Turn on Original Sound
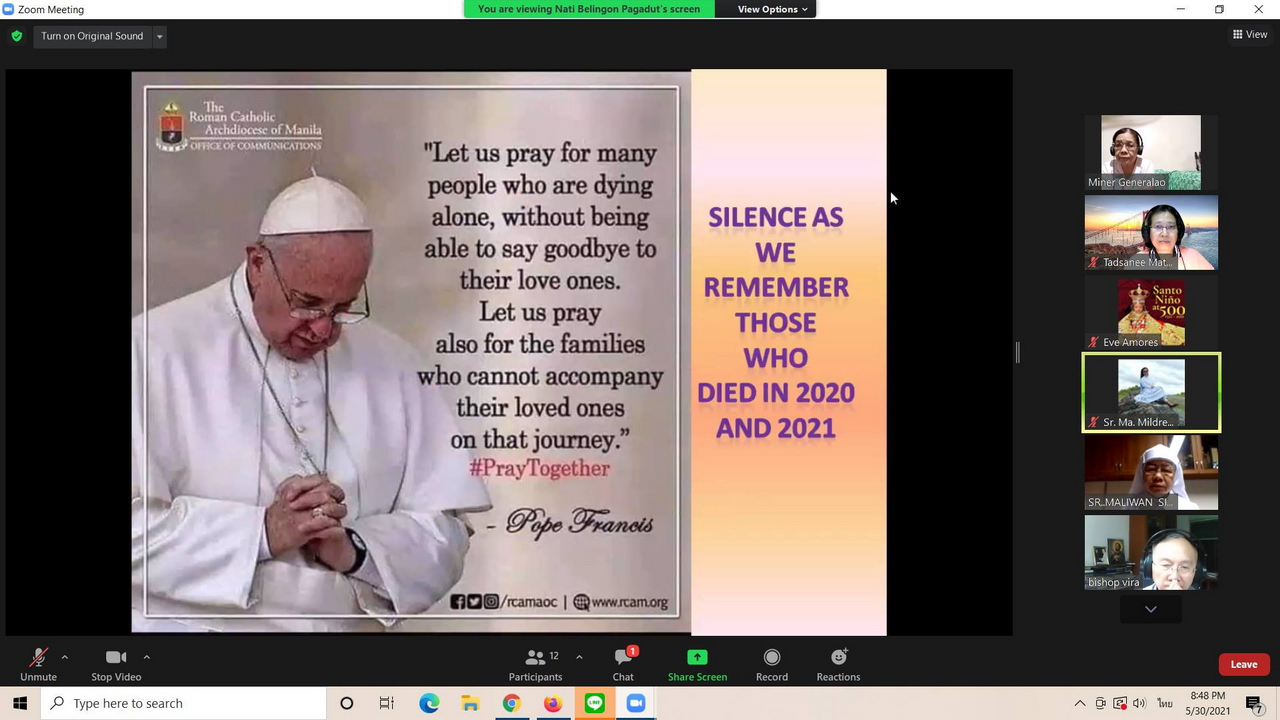Screen dimensions: 1280x720 (x=92, y=36)
